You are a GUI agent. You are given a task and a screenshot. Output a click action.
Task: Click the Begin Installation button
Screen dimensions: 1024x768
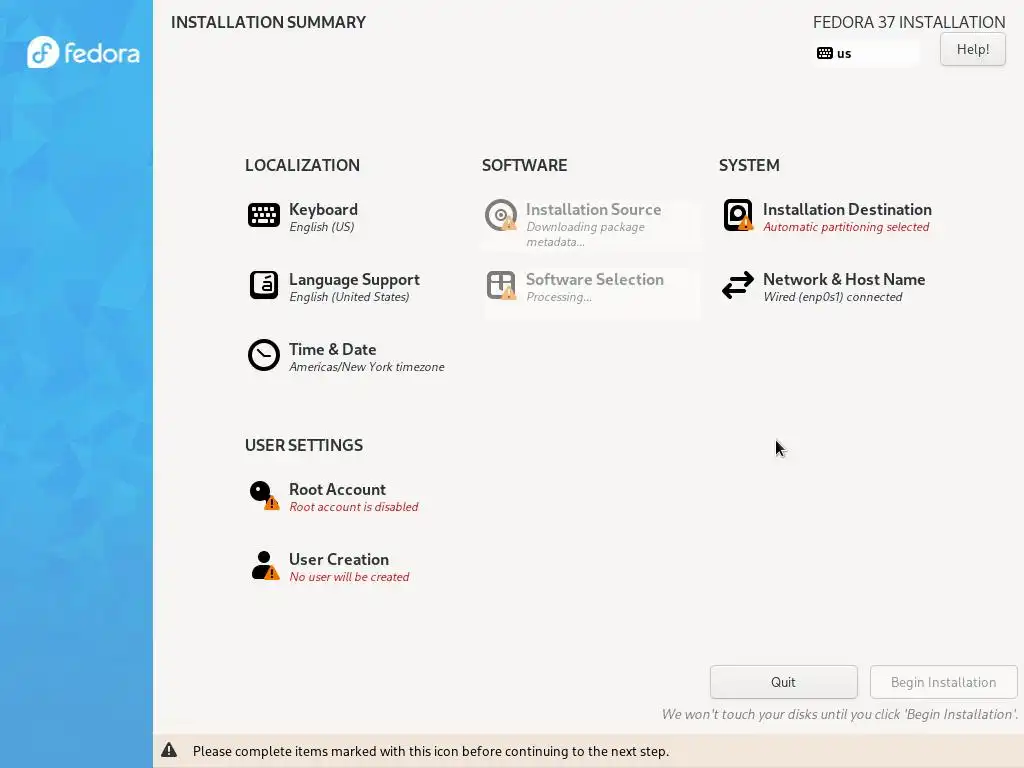click(x=944, y=682)
